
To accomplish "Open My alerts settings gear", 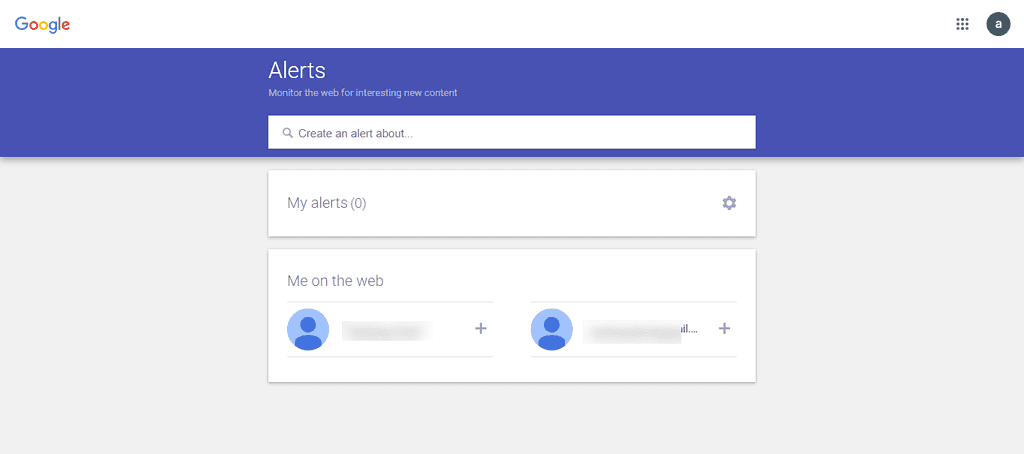I will (x=729, y=203).
